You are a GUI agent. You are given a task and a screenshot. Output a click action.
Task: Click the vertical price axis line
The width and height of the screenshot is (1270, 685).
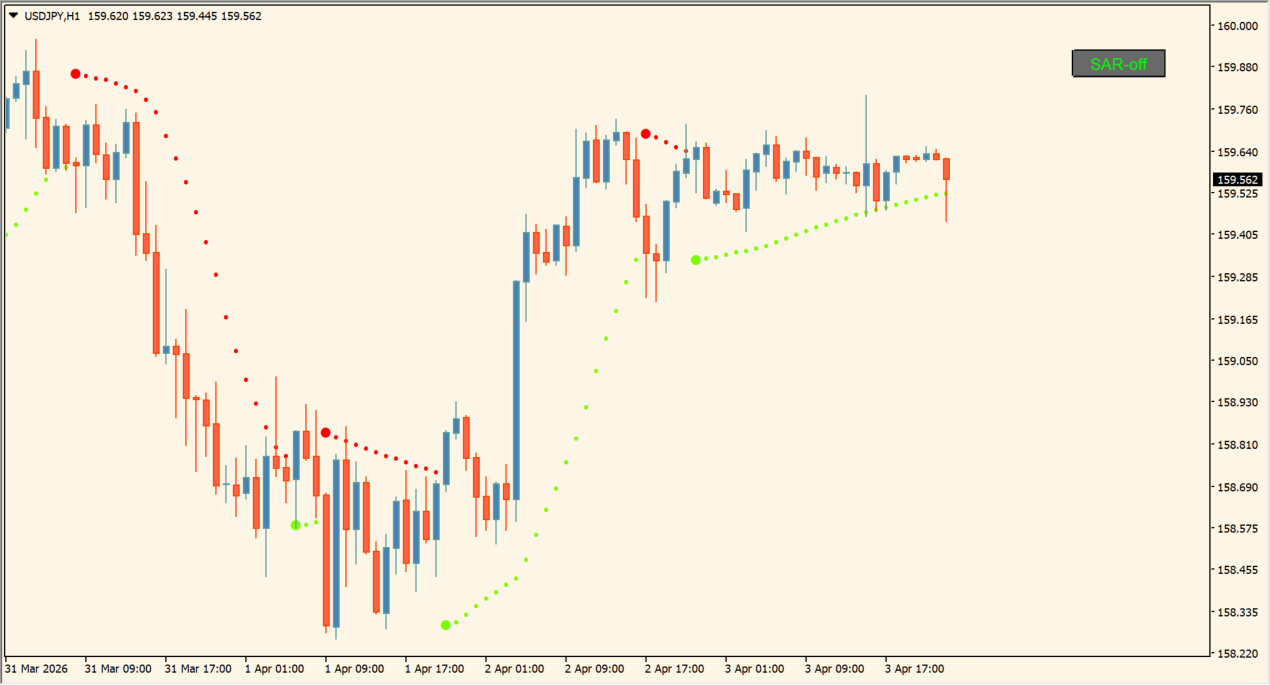click(x=1208, y=350)
